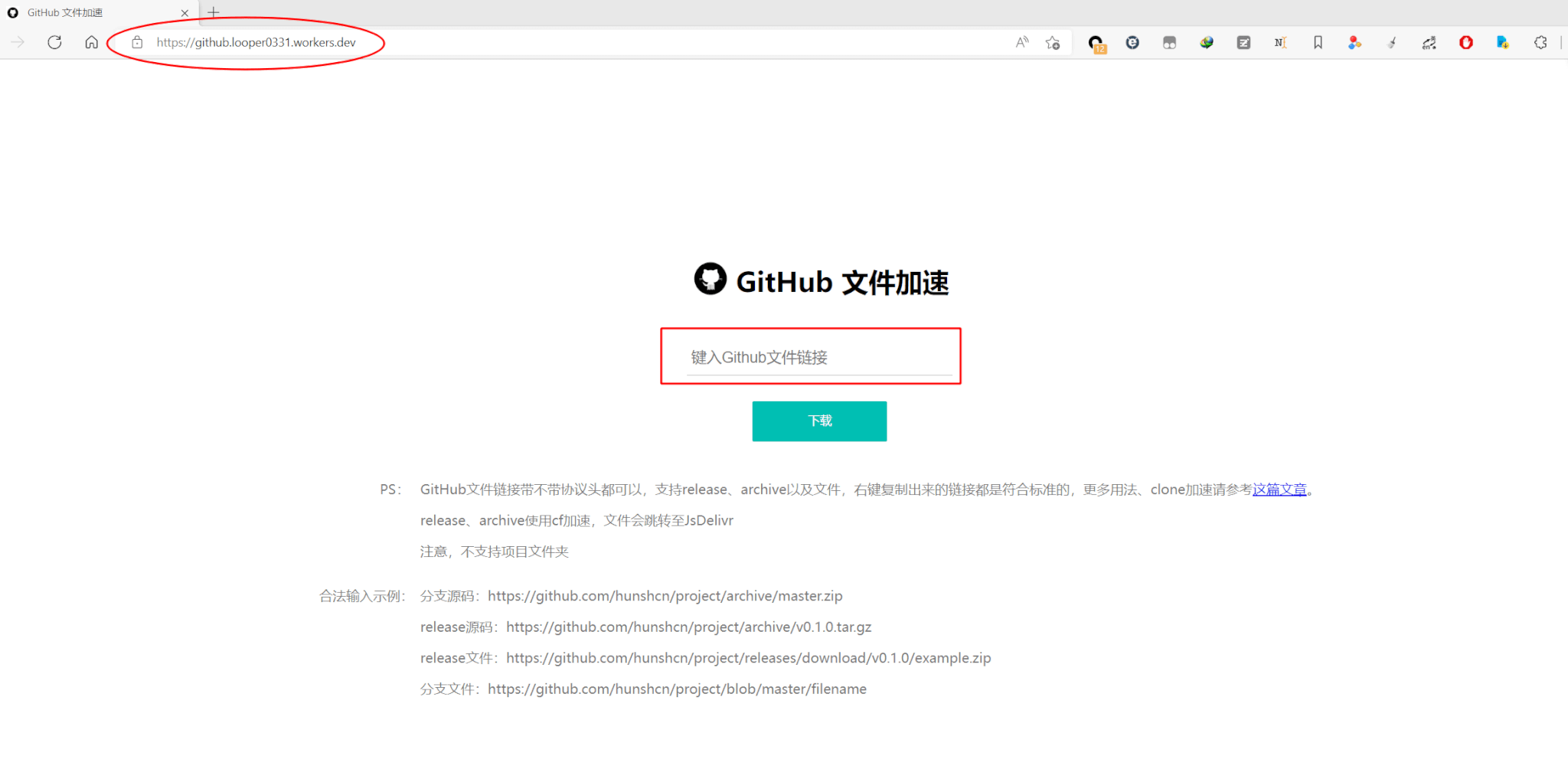1568x766 pixels.
Task: Click the '合法输入示例:' label
Action: (x=362, y=596)
